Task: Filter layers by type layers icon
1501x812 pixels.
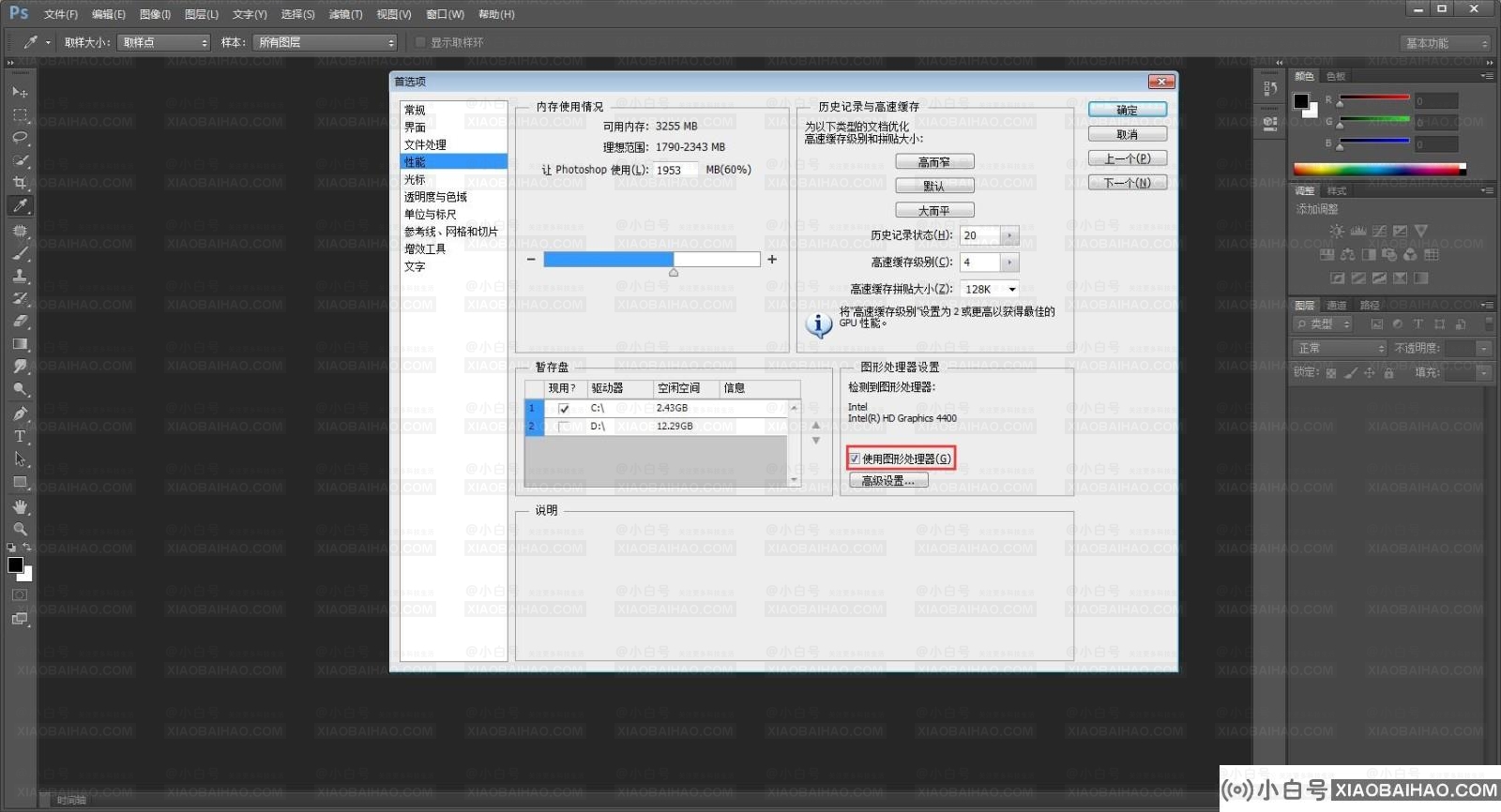Action: point(1418,324)
